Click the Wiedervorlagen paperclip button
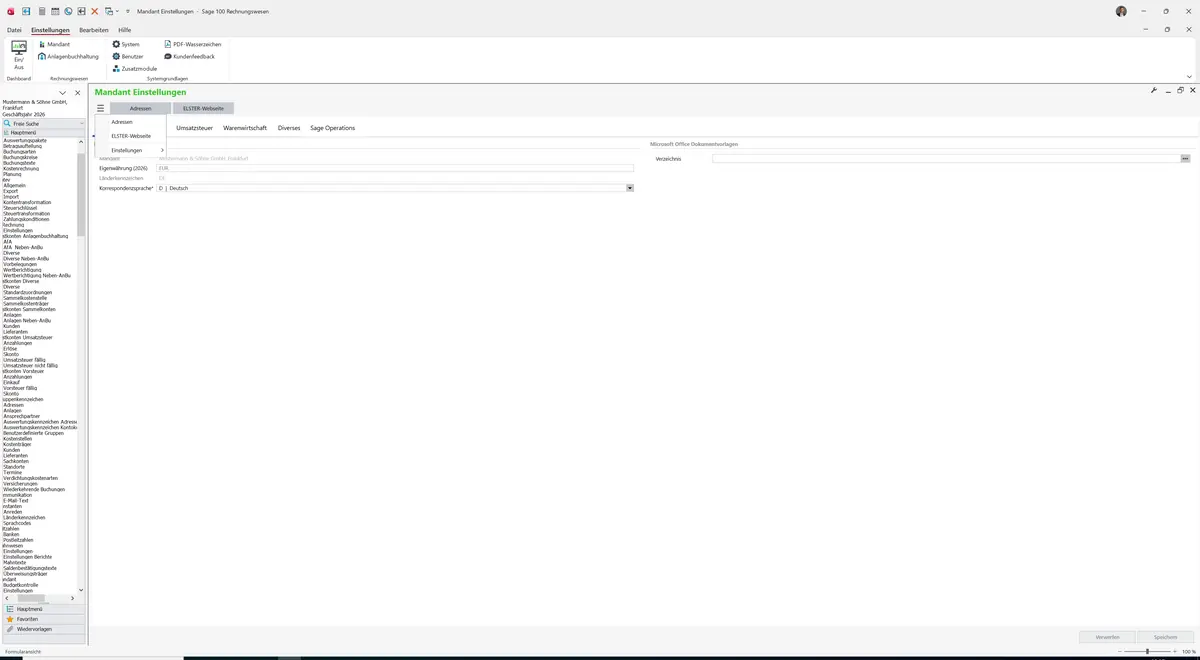Image resolution: width=1200 pixels, height=660 pixels. (x=43, y=629)
